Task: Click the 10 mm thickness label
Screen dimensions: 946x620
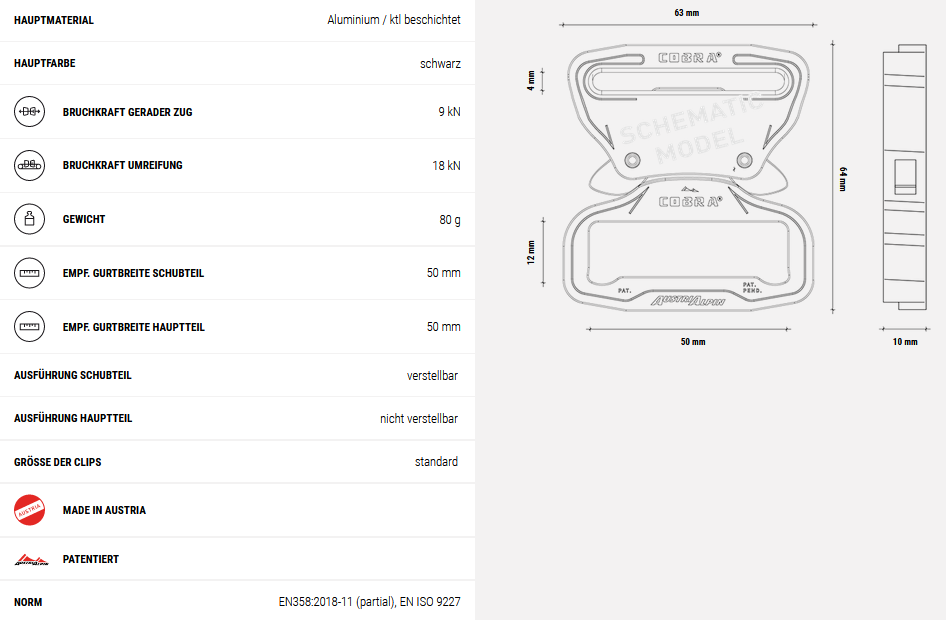Action: [905, 342]
